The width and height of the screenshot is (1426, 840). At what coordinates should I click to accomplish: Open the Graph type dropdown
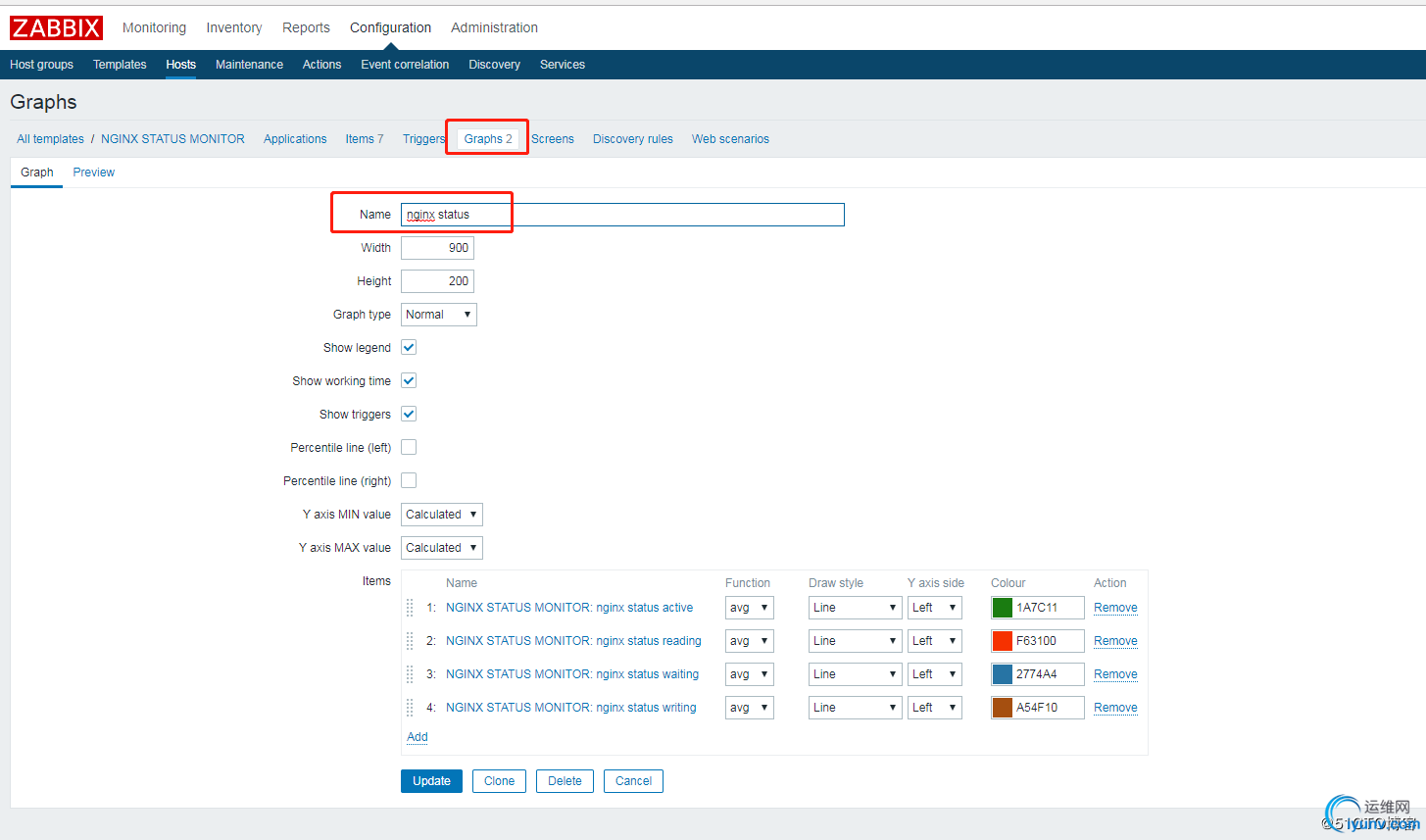tap(439, 315)
